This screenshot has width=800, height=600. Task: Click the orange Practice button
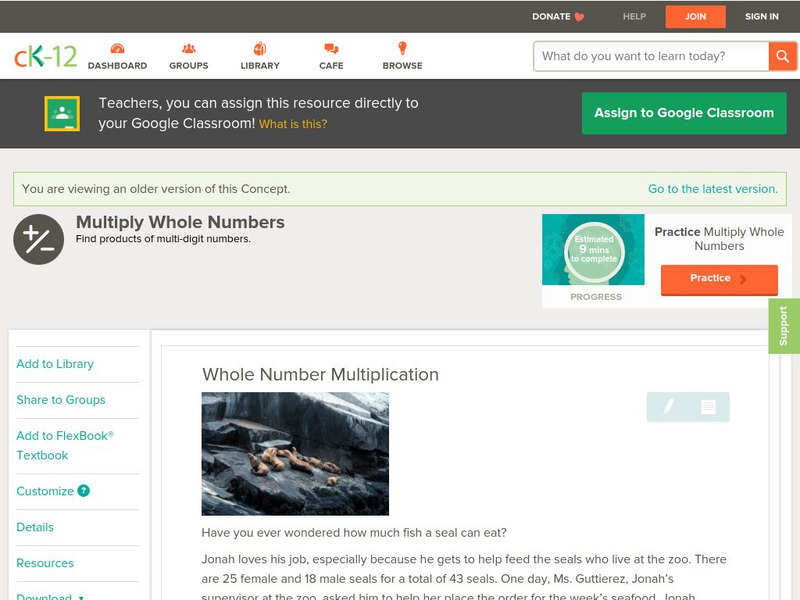click(719, 279)
